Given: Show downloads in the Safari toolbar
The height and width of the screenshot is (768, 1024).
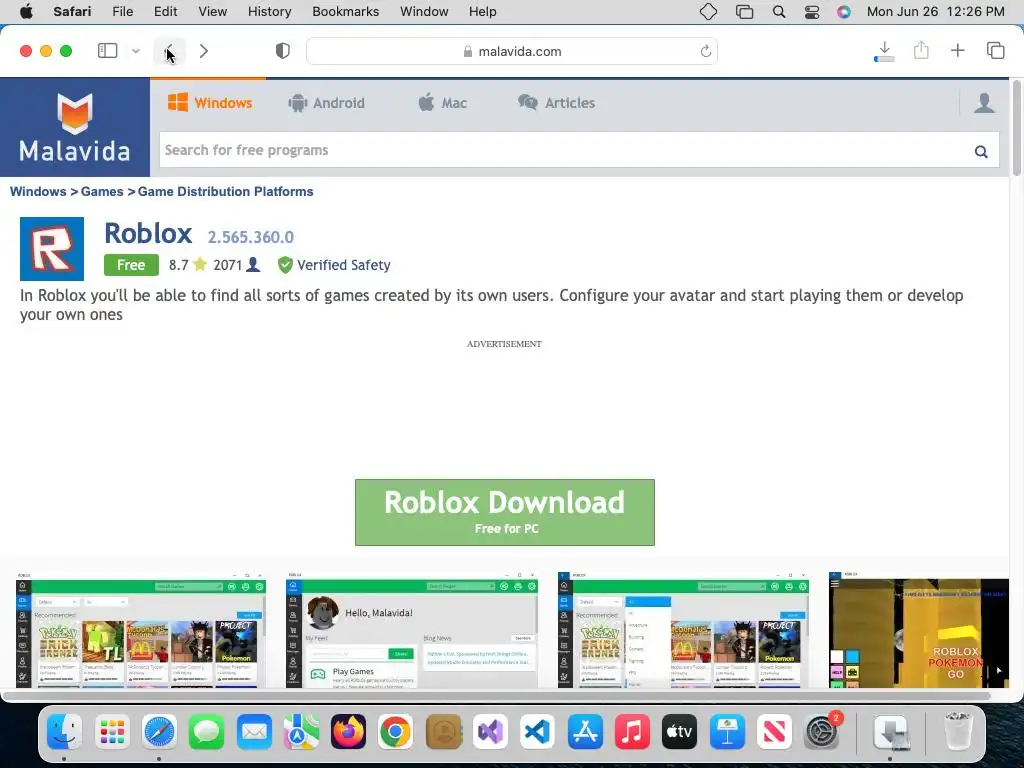Looking at the screenshot, I should pos(884,52).
